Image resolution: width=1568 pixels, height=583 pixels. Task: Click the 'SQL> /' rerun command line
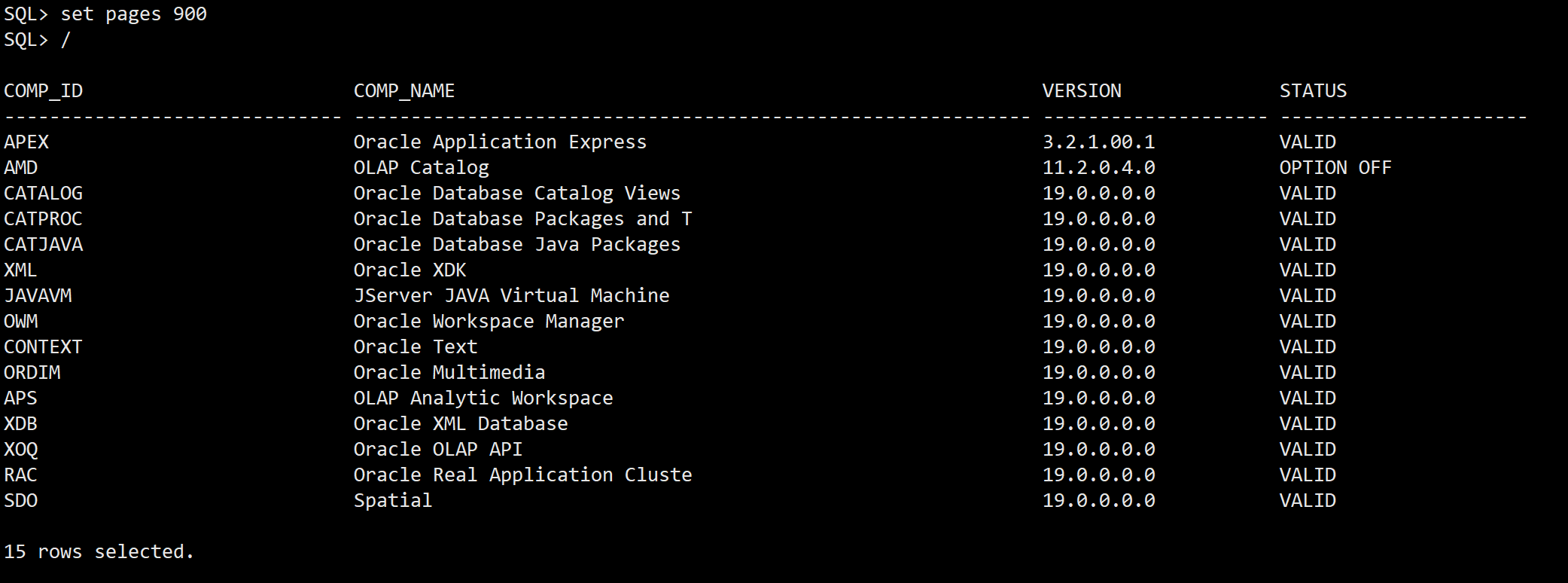[38, 40]
